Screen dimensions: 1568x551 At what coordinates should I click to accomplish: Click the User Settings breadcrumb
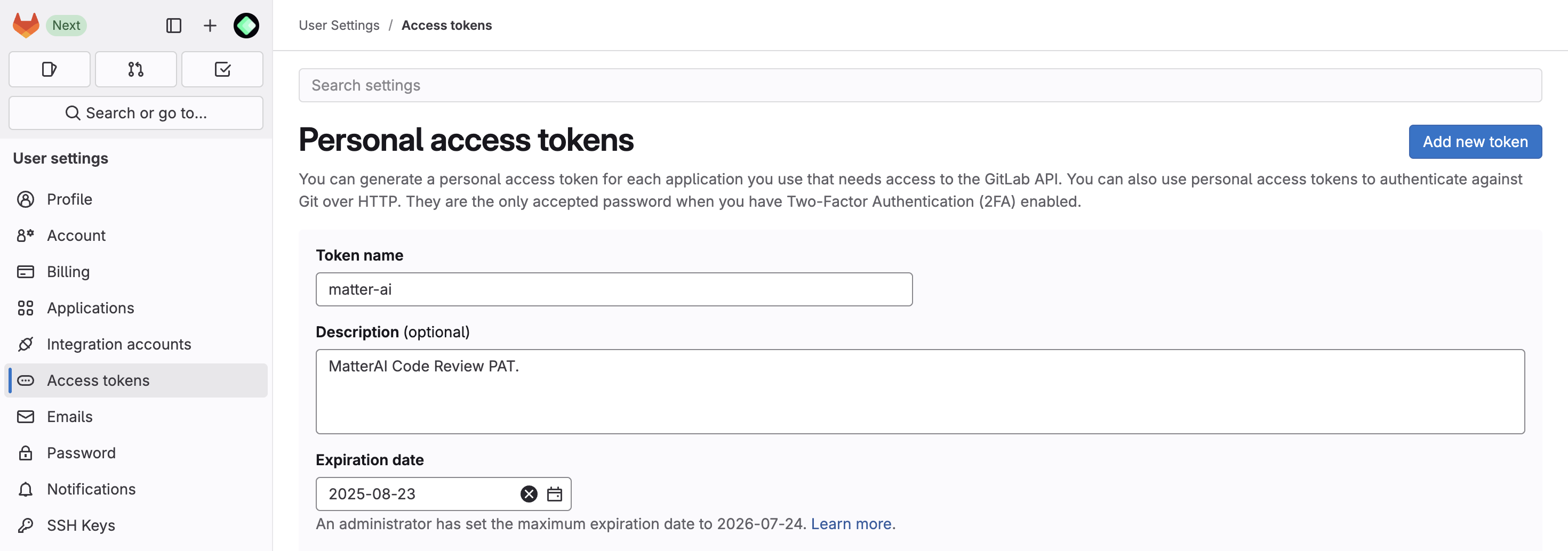pos(339,26)
